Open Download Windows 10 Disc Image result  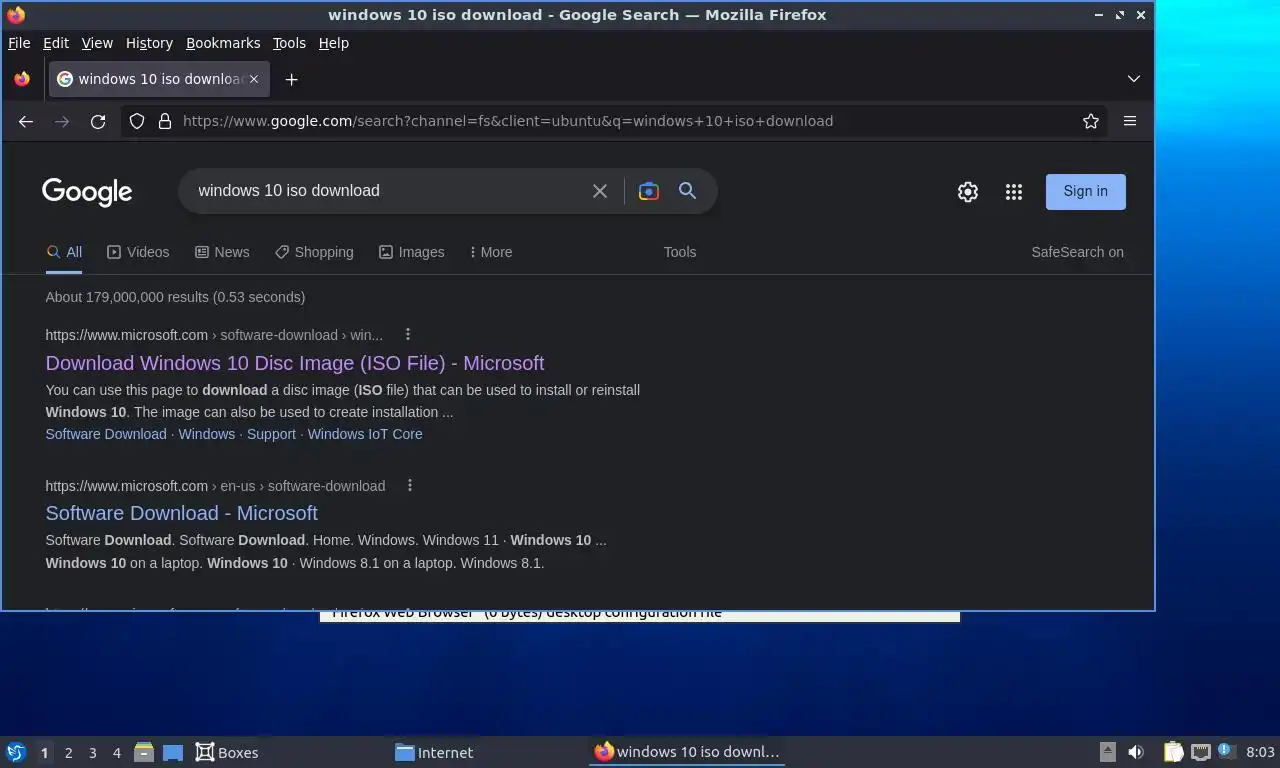point(295,363)
